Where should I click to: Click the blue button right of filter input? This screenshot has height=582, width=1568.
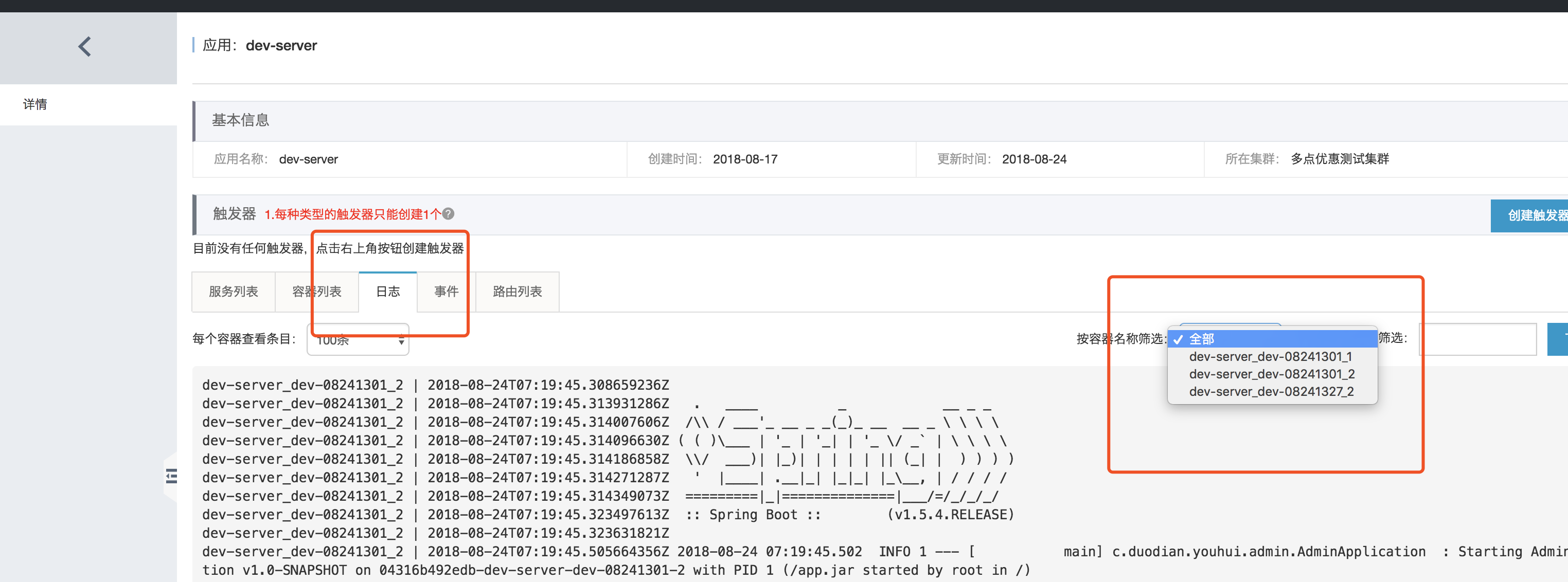[1558, 339]
